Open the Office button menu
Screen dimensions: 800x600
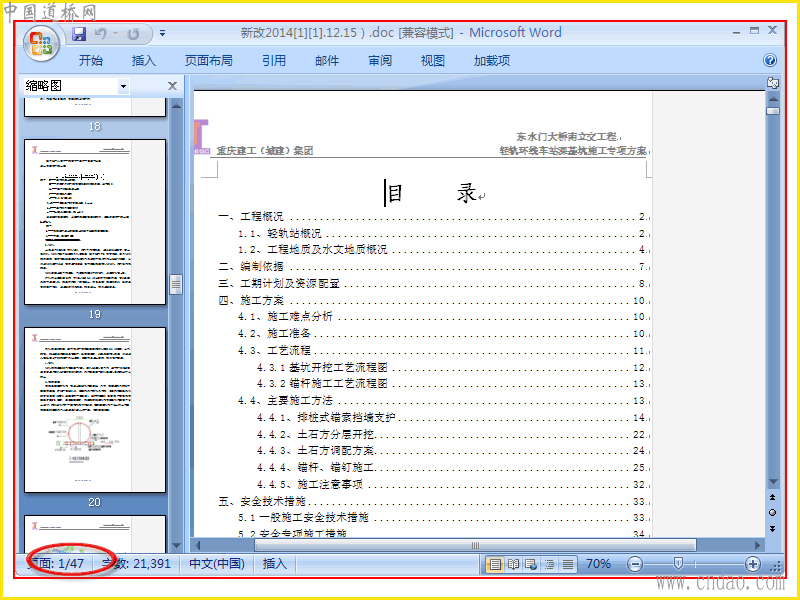41,42
